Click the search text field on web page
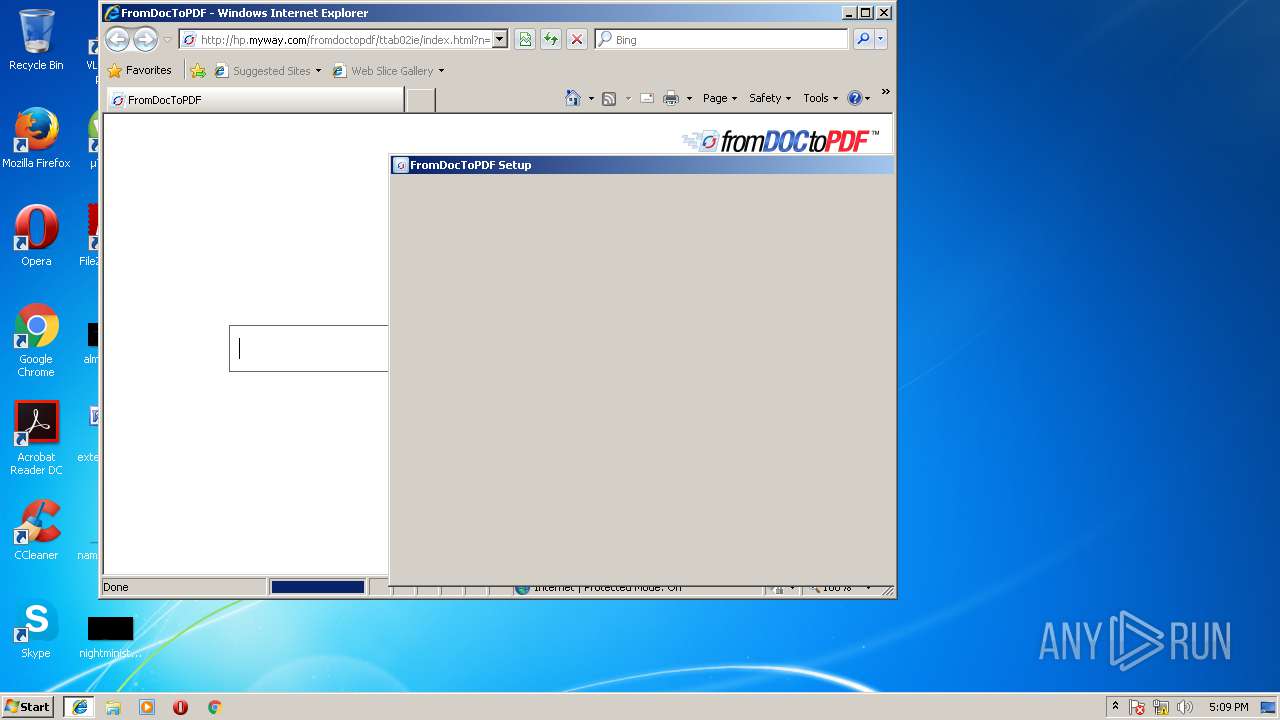The height and width of the screenshot is (720, 1280). 309,348
